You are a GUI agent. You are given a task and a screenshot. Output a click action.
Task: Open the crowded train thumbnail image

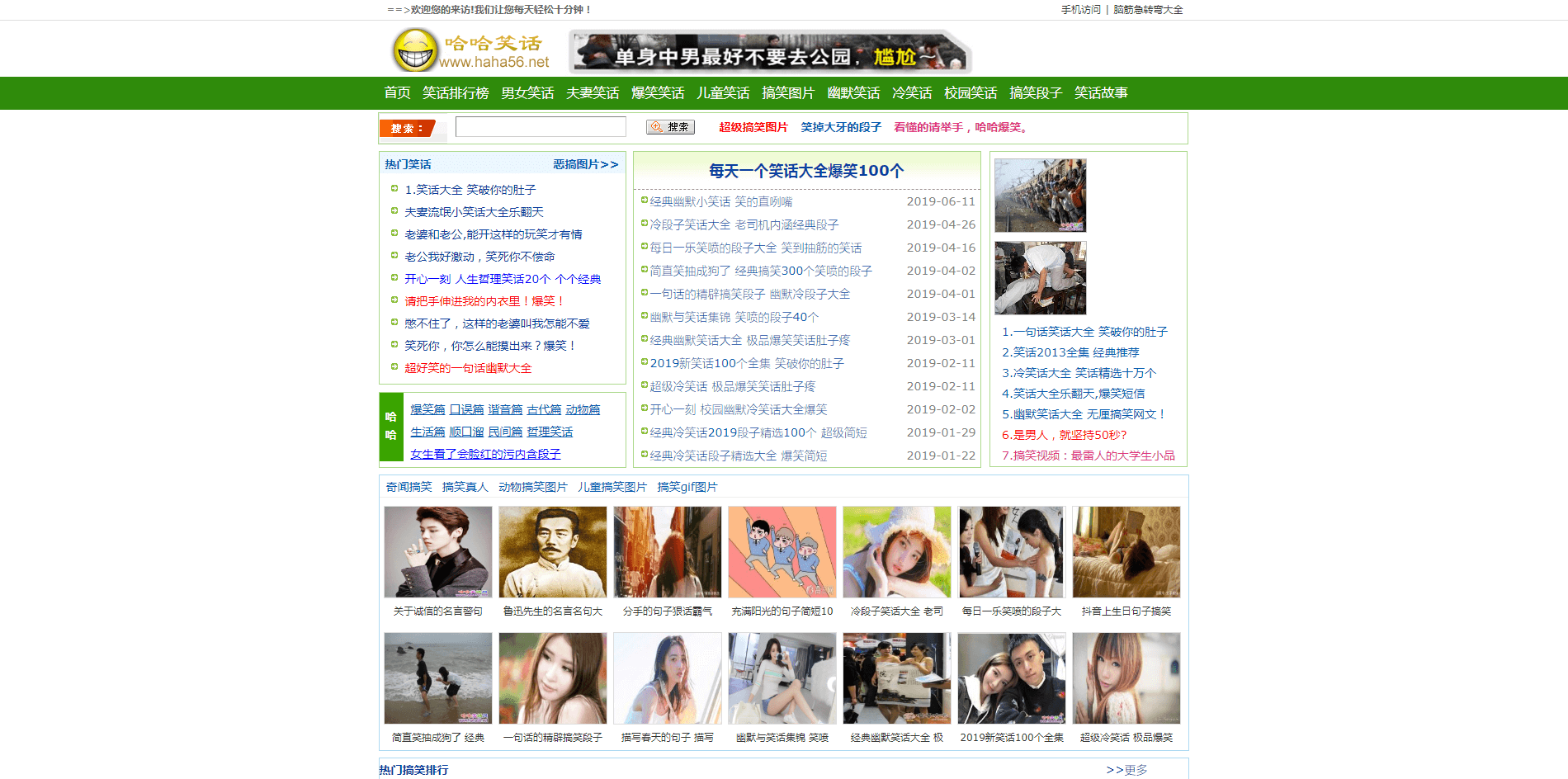click(1040, 196)
